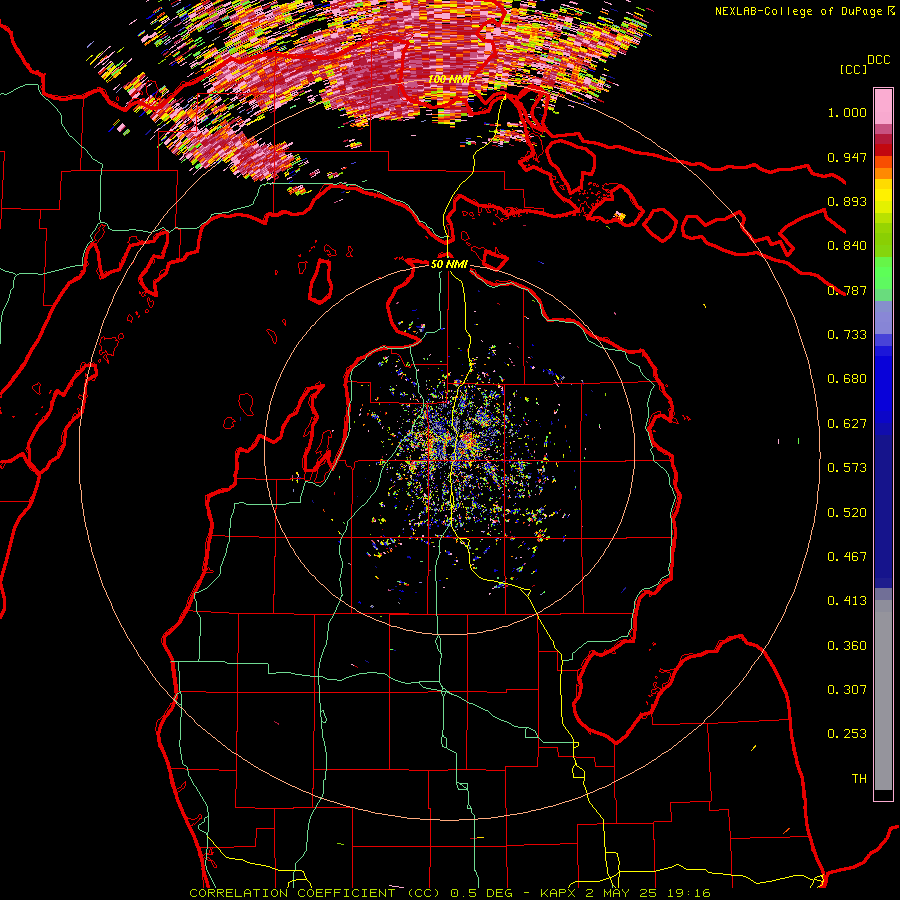The height and width of the screenshot is (900, 900).
Task: Select the 100 NMI range ring label
Action: point(449,79)
